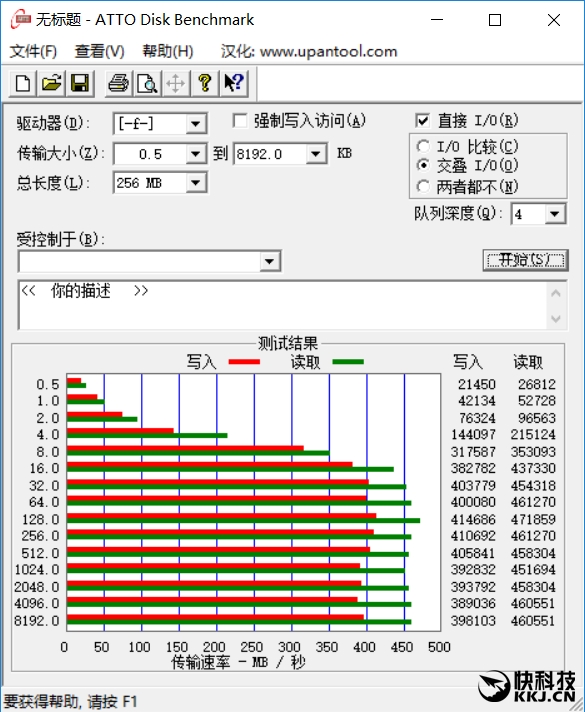Click the www.upantool.com link text
This screenshot has width=585, height=712.
328,51
